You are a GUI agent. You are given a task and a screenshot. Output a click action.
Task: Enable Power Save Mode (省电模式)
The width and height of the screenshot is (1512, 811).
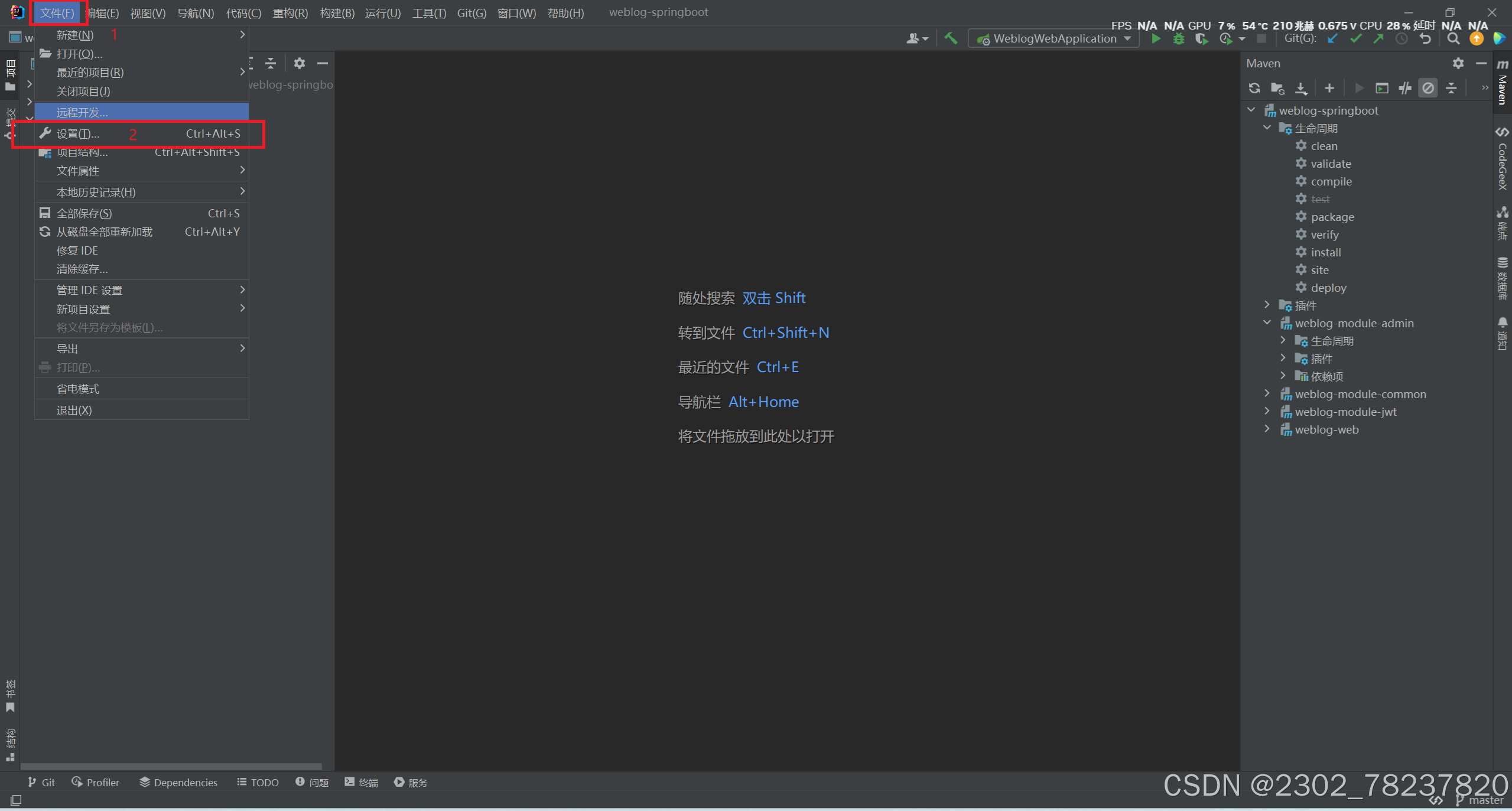[78, 389]
